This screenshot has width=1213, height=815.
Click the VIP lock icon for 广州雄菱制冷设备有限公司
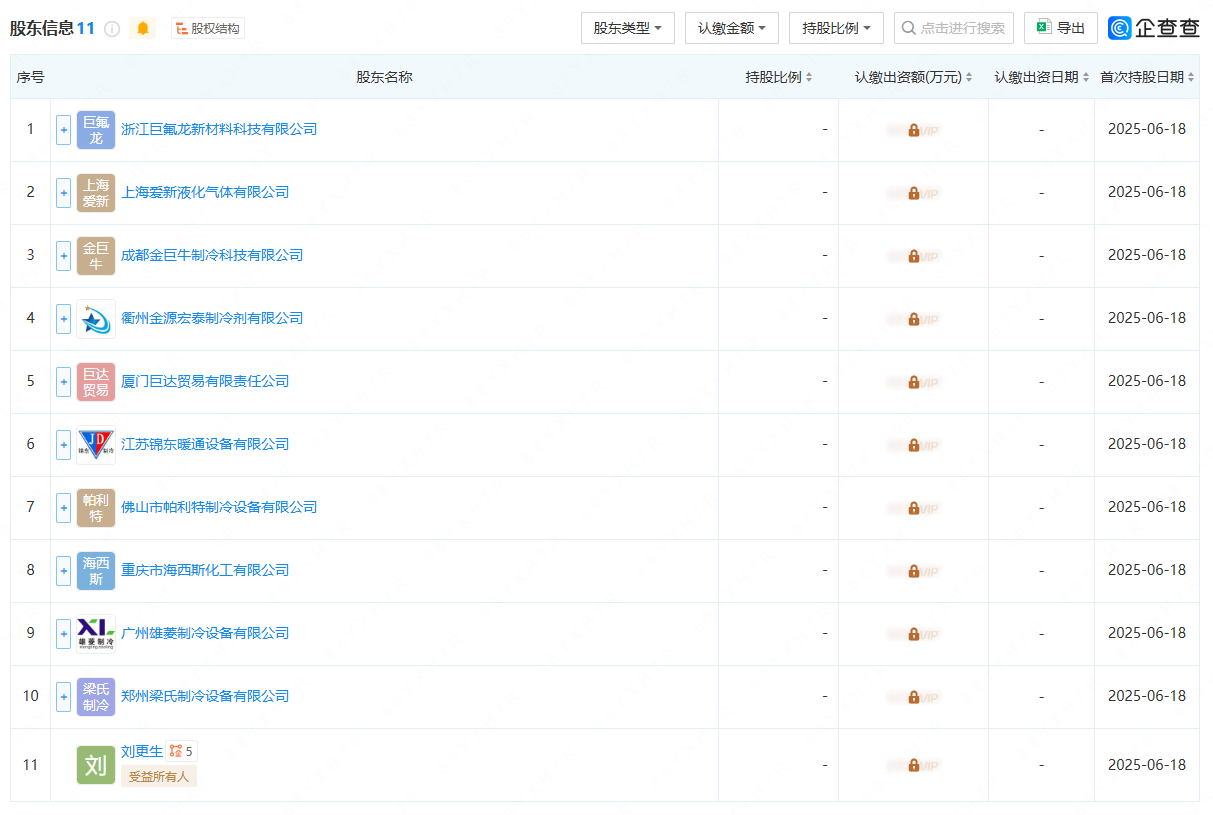pyautogui.click(x=914, y=634)
